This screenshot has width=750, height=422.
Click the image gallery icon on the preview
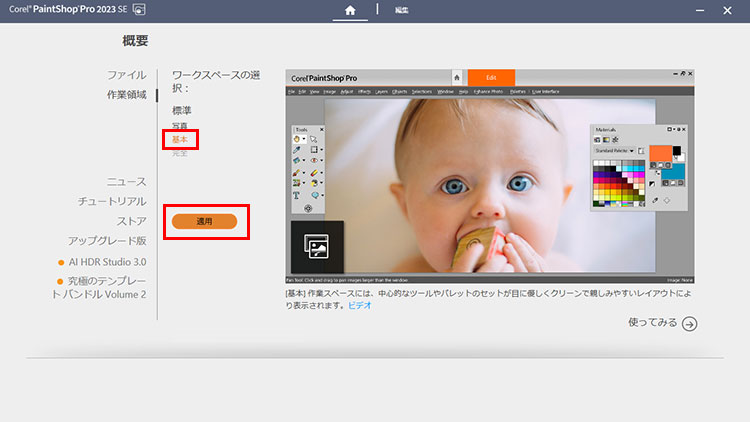[x=317, y=247]
